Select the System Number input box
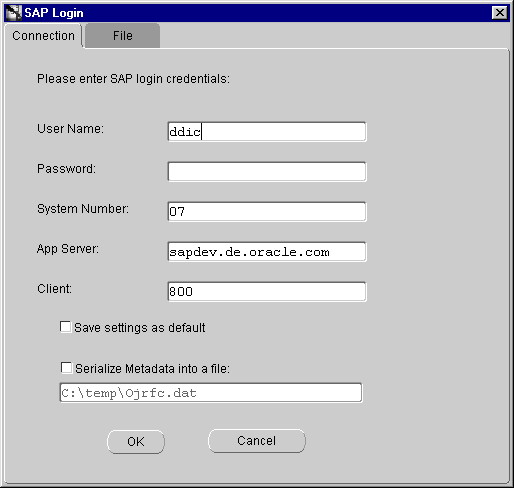 [267, 212]
